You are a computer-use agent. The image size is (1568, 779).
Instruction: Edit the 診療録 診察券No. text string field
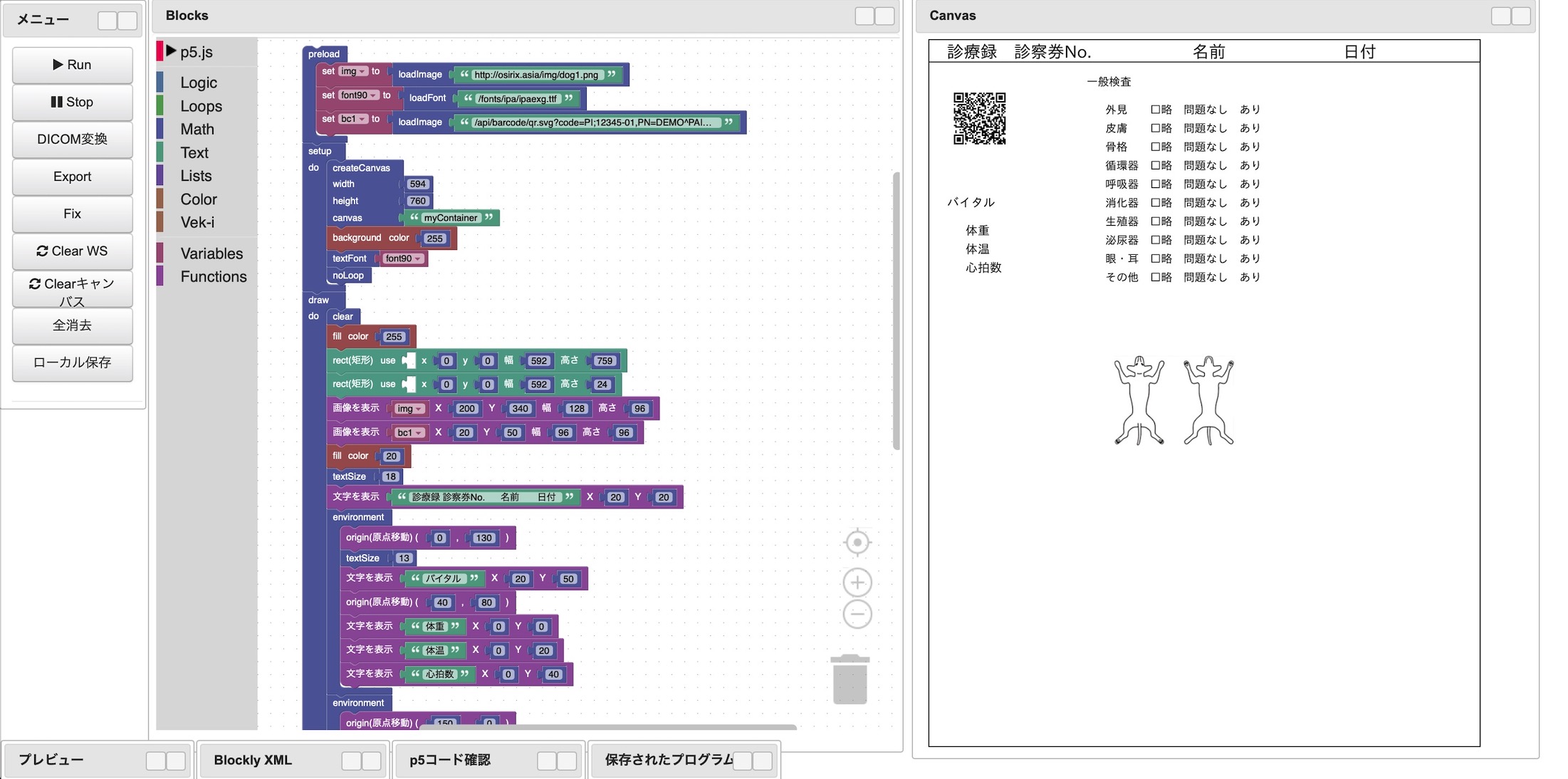point(484,498)
